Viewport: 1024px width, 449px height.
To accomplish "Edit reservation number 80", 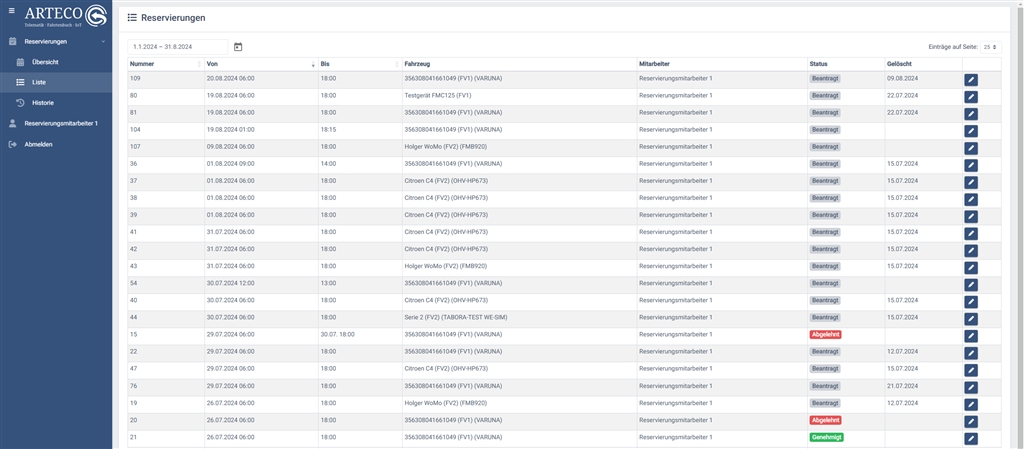I will tap(970, 97).
